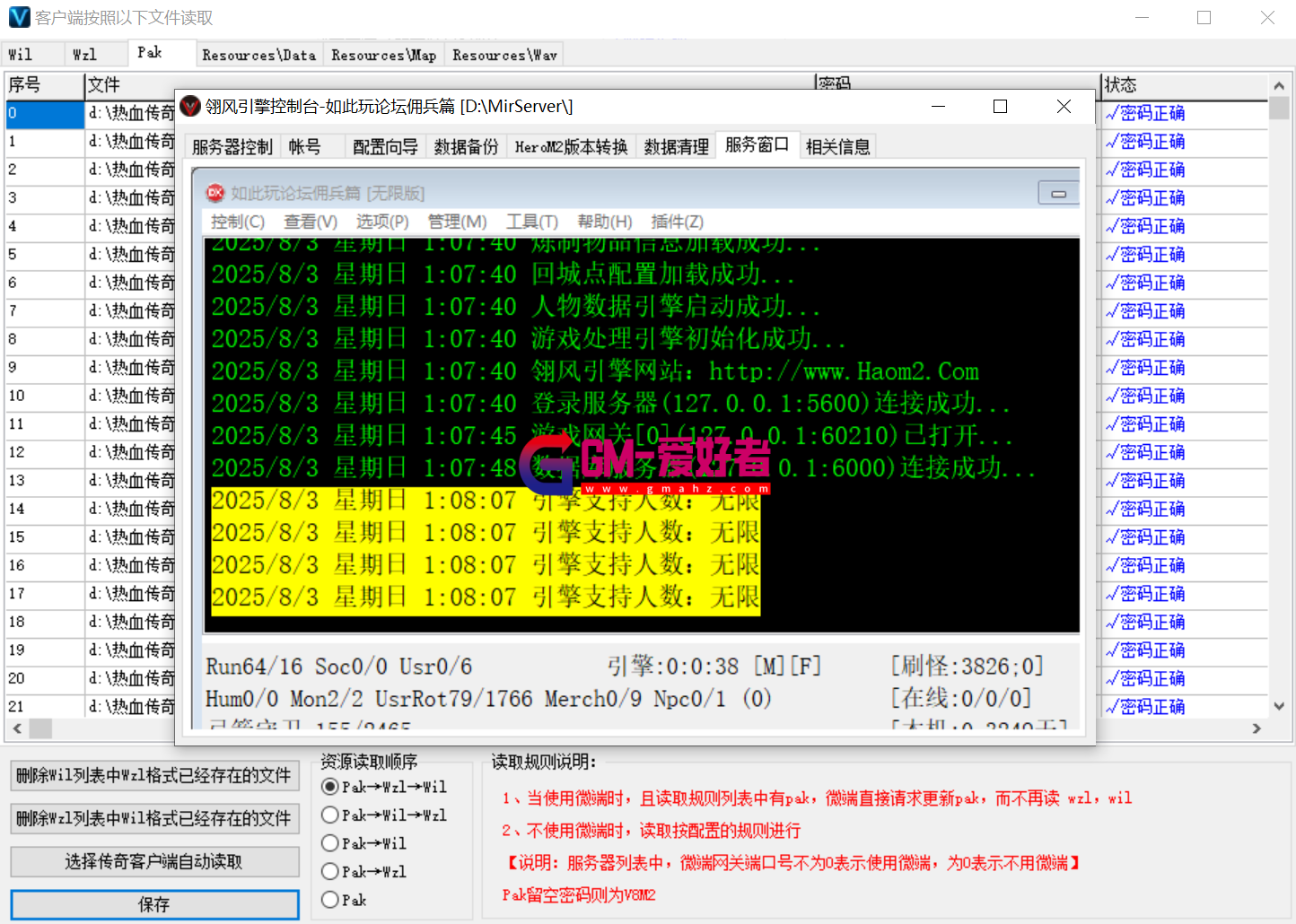The height and width of the screenshot is (924, 1296).
Task: Open the 控制(C) menu
Action: (237, 222)
